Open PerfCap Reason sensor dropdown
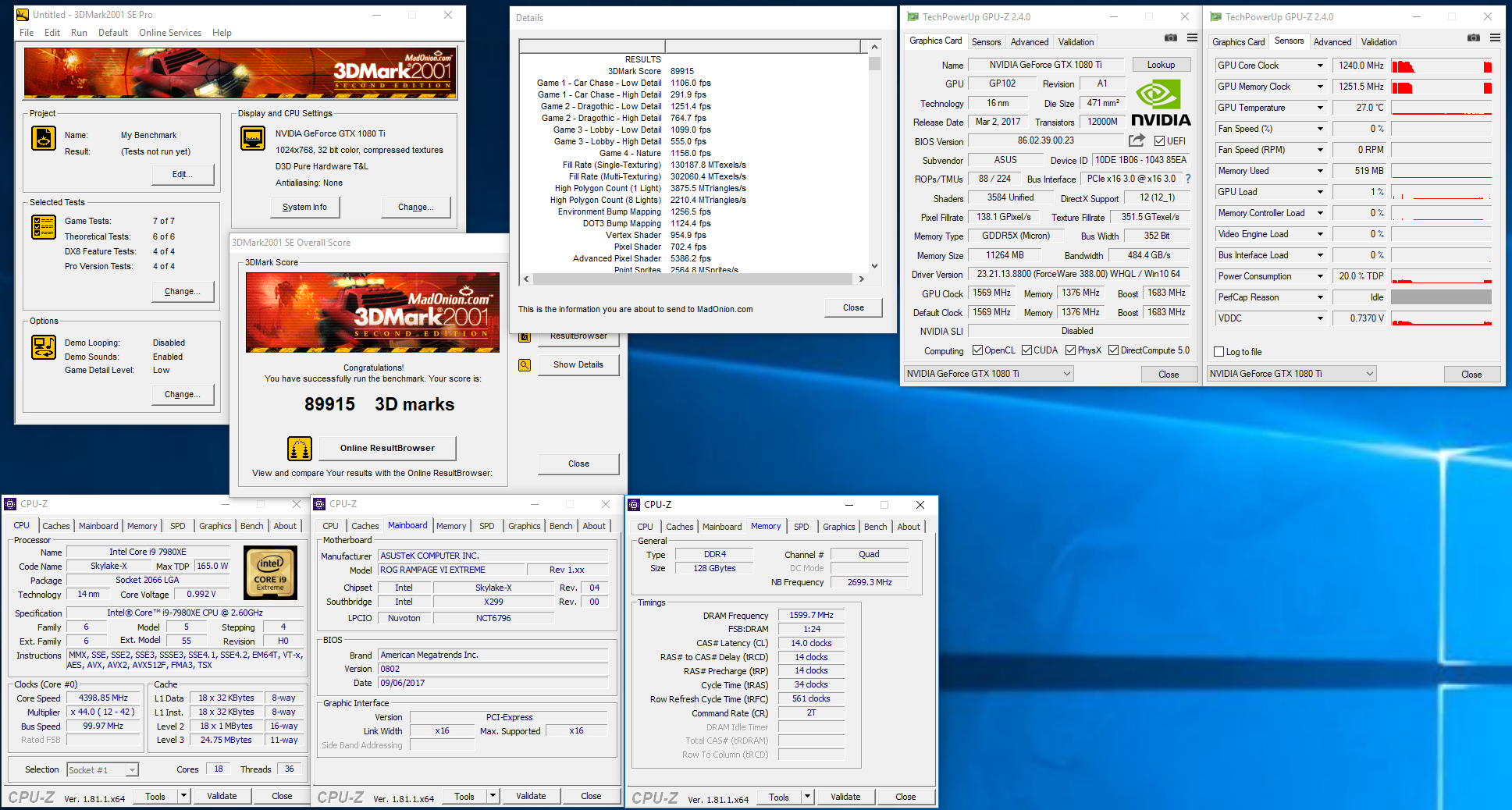This screenshot has width=1512, height=810. (x=1320, y=297)
